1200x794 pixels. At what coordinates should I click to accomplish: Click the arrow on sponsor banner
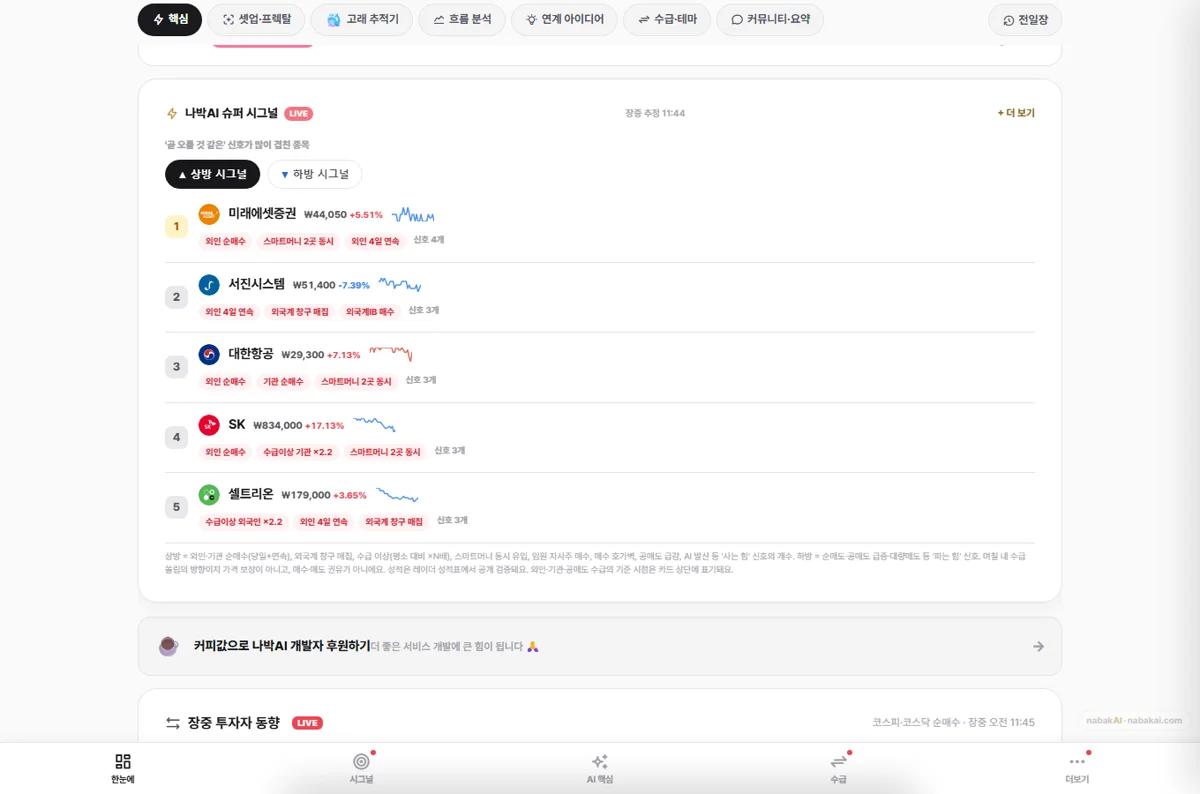[1038, 646]
